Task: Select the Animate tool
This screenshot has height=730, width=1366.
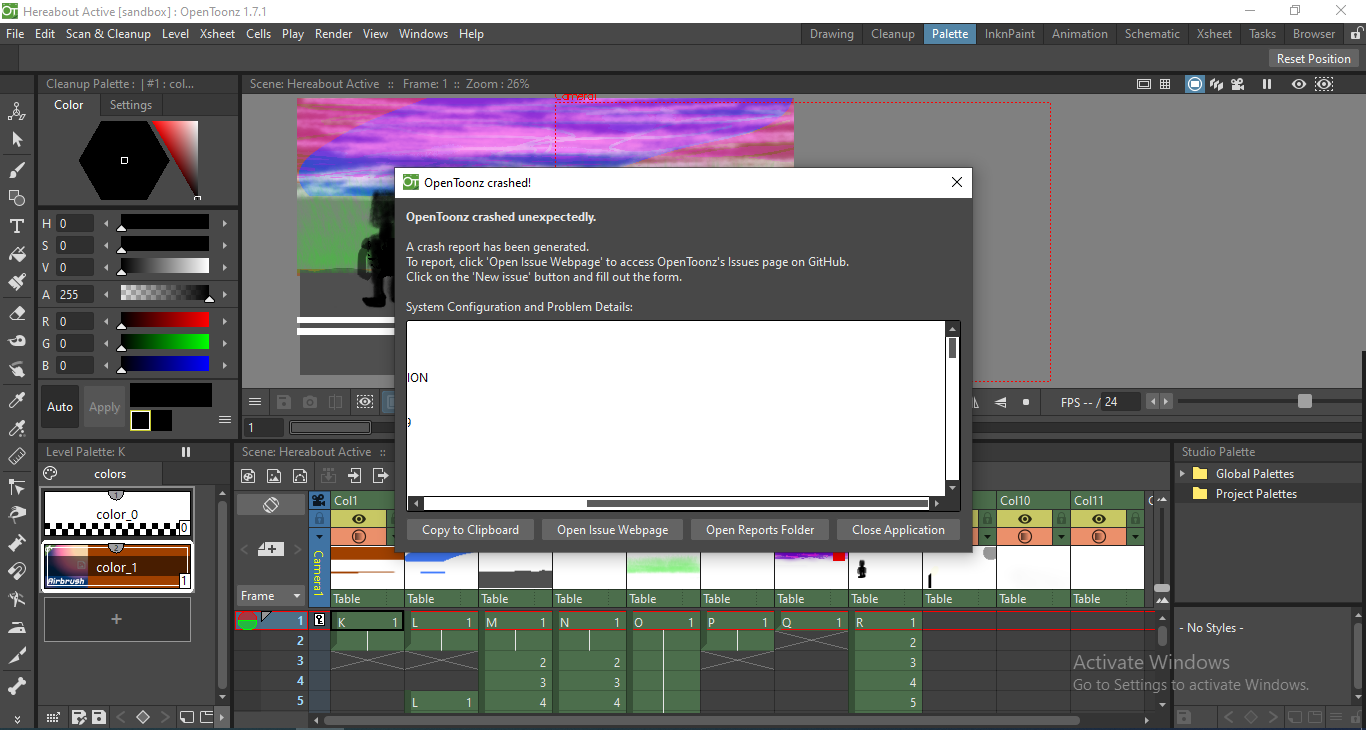Action: tap(16, 111)
